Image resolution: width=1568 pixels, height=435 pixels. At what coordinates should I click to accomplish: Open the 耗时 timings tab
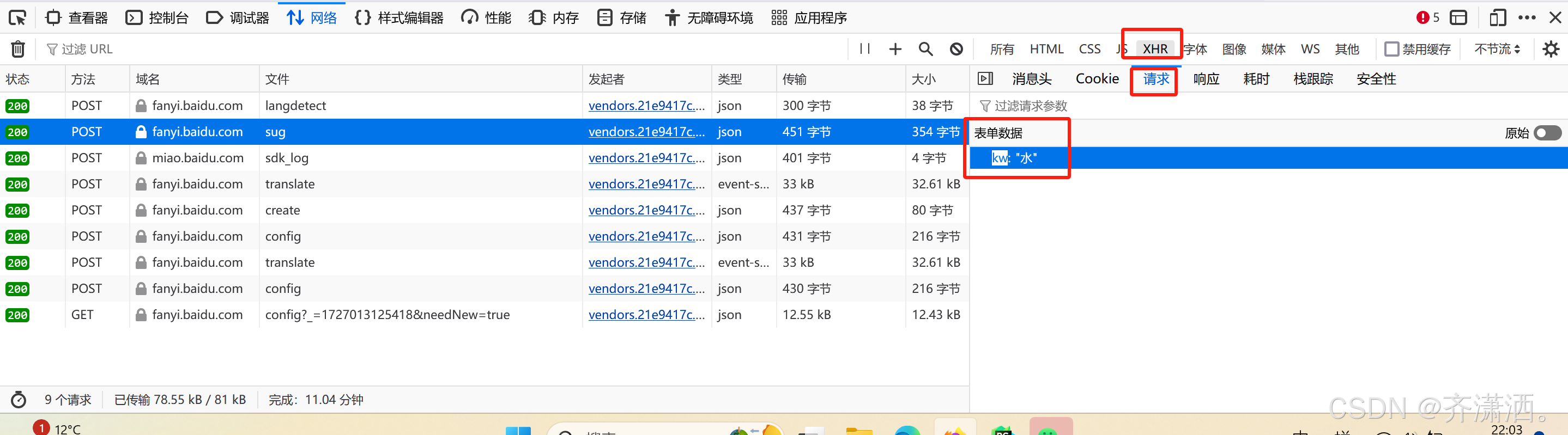[1256, 78]
